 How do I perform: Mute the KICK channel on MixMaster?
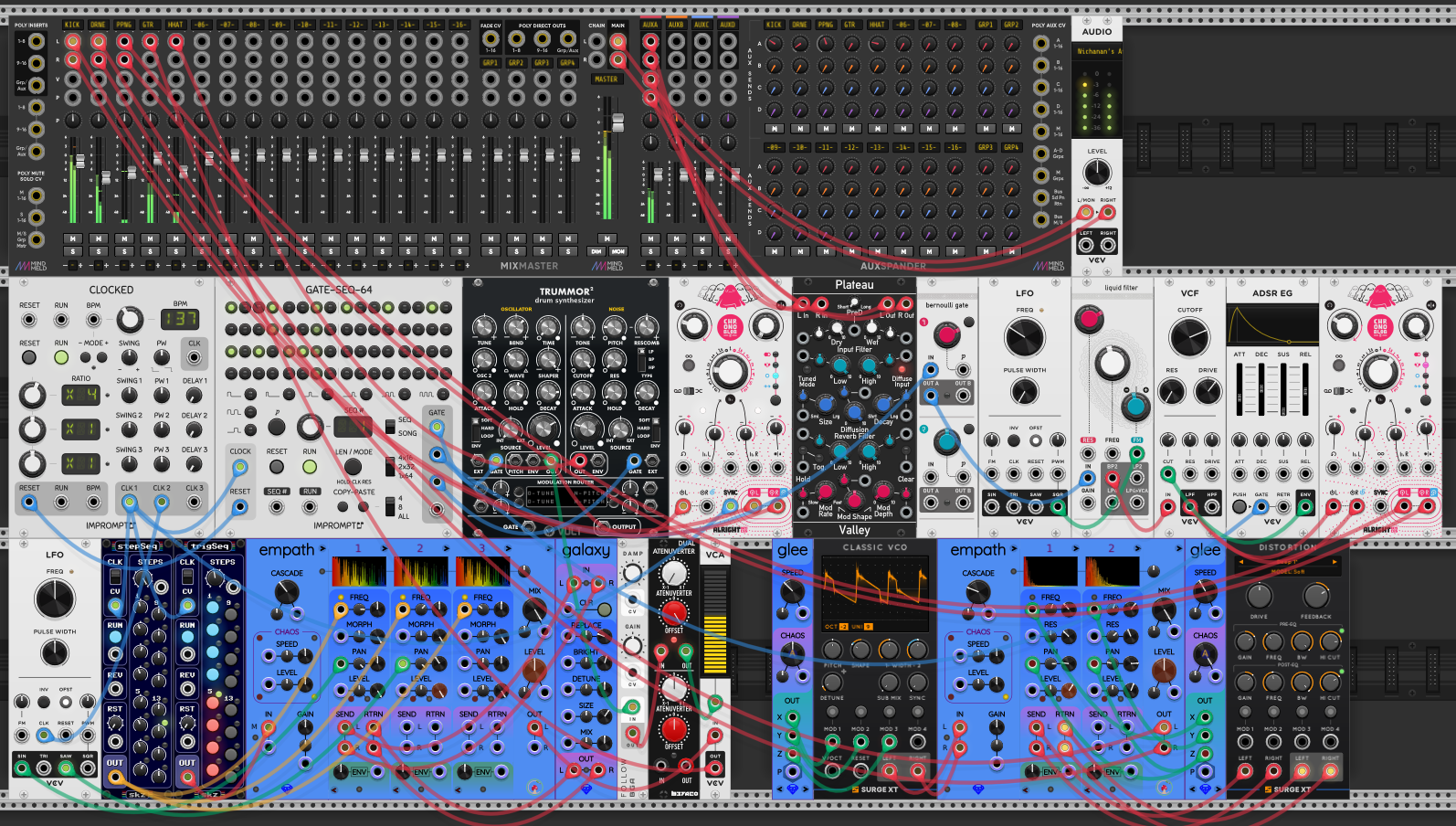coord(73,239)
